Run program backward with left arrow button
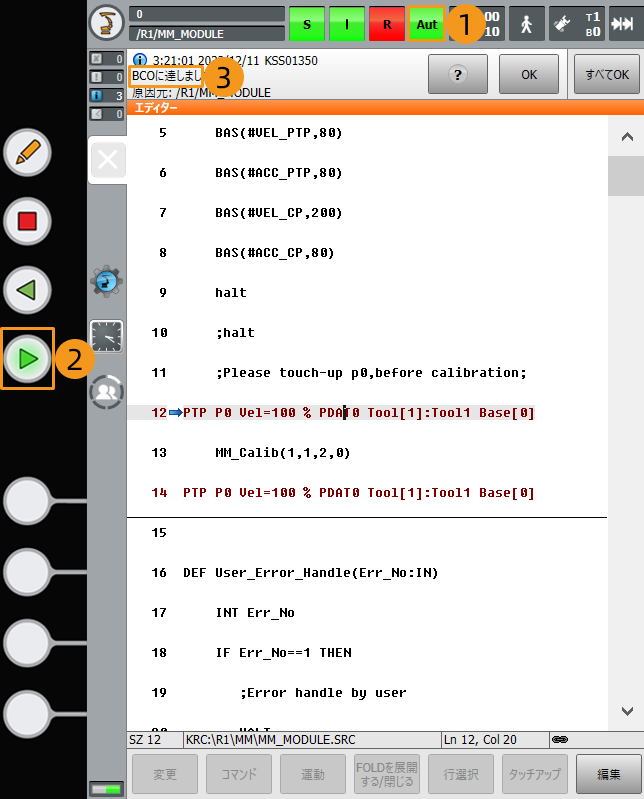This screenshot has height=799, width=644. tap(28, 290)
